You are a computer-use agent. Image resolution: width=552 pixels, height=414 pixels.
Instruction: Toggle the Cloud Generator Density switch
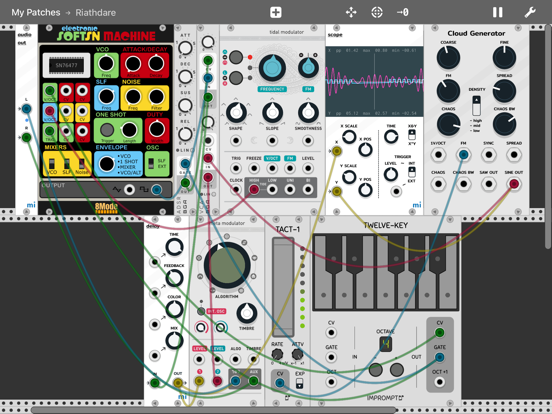(476, 105)
